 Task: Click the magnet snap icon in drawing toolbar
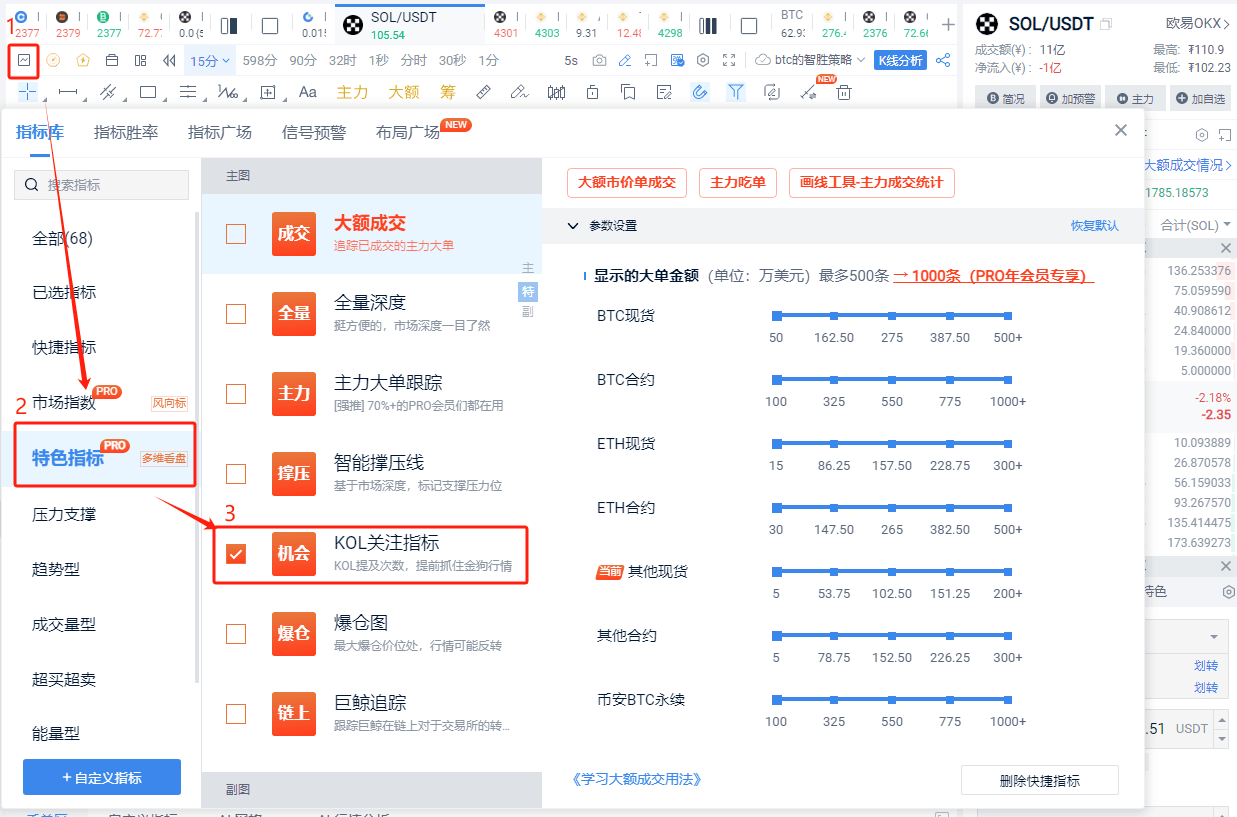pos(700,92)
